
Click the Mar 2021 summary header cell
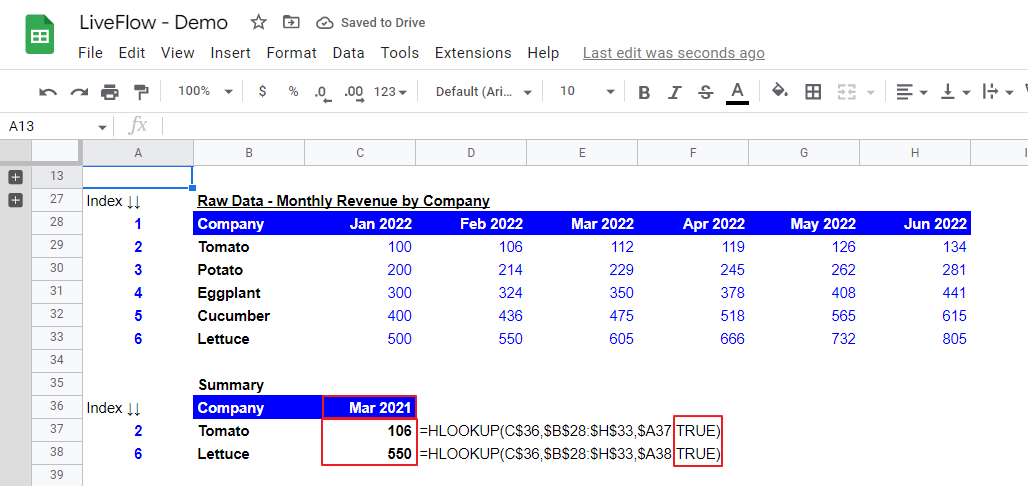click(x=369, y=407)
